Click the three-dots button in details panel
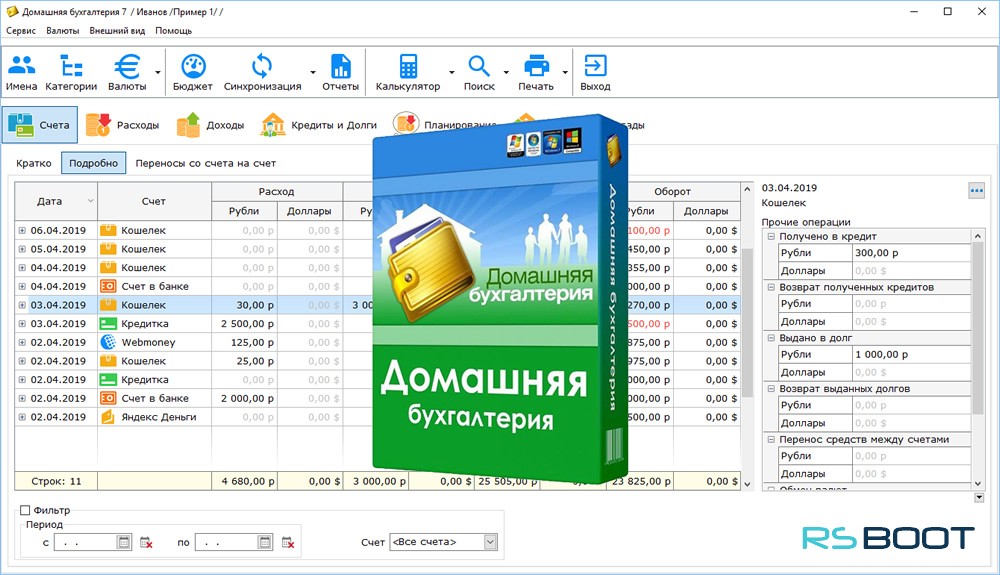 (976, 191)
